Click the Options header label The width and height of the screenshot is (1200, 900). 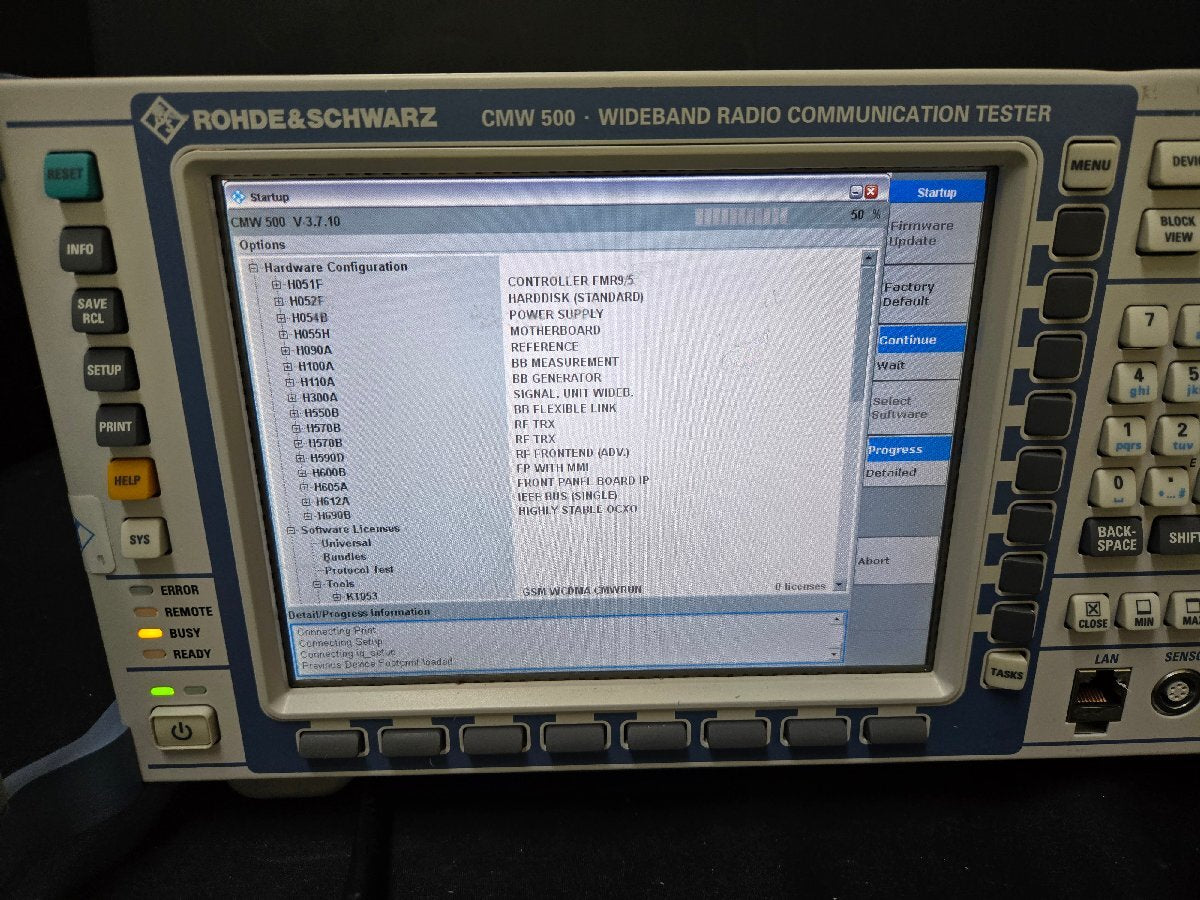(x=262, y=245)
